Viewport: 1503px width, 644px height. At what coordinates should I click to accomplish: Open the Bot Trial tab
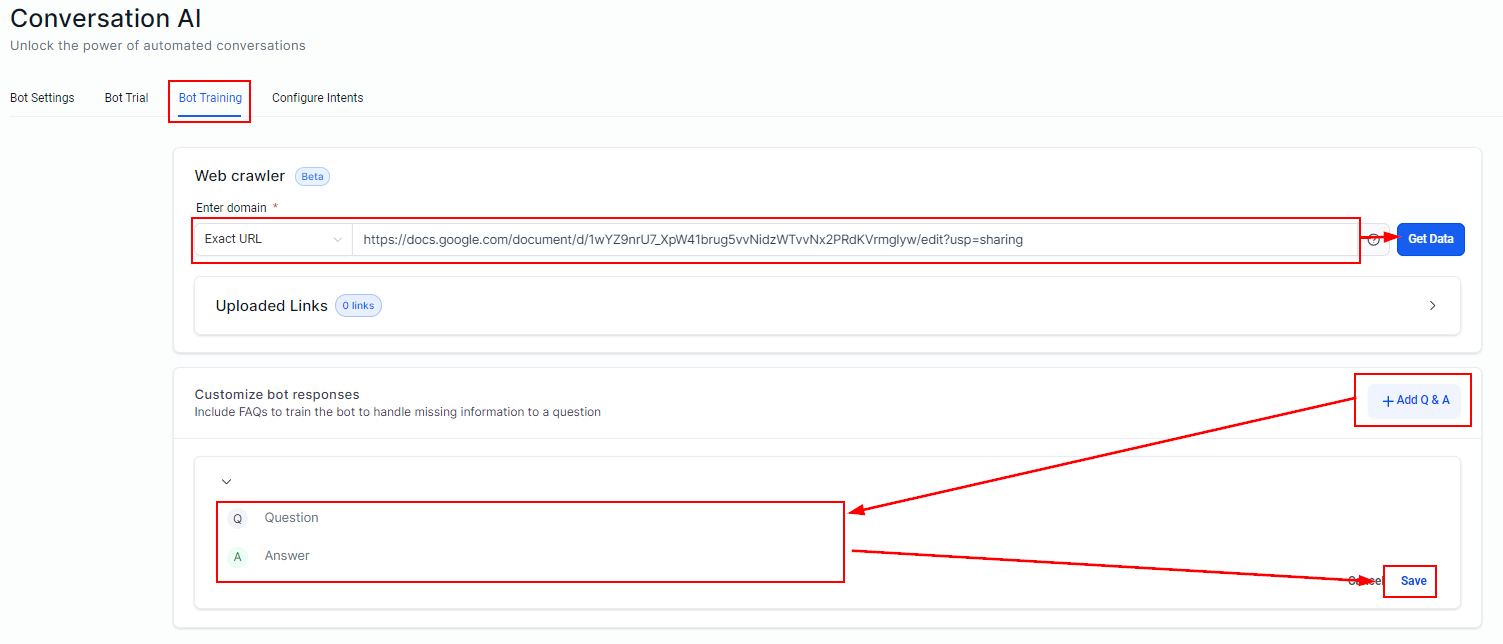pyautogui.click(x=126, y=98)
